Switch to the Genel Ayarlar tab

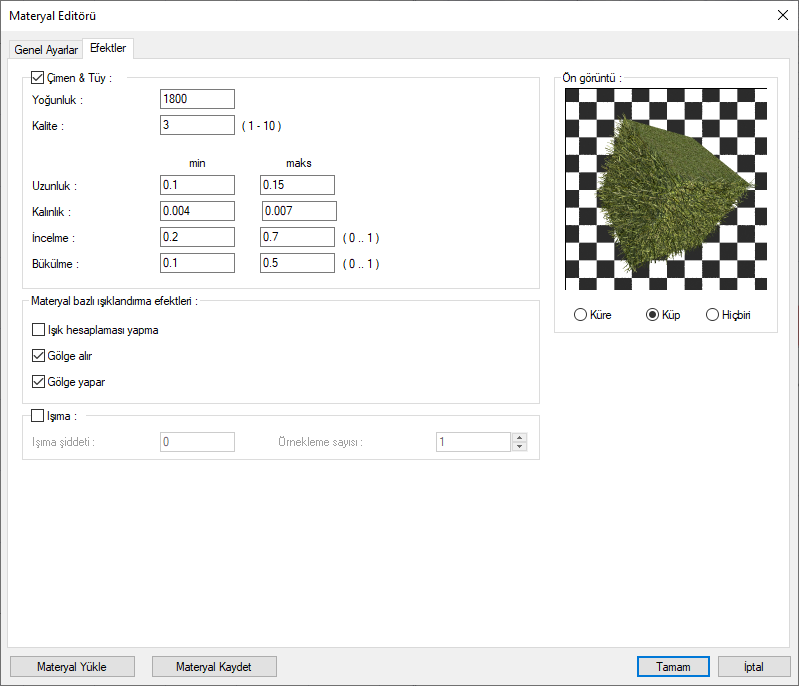click(46, 50)
